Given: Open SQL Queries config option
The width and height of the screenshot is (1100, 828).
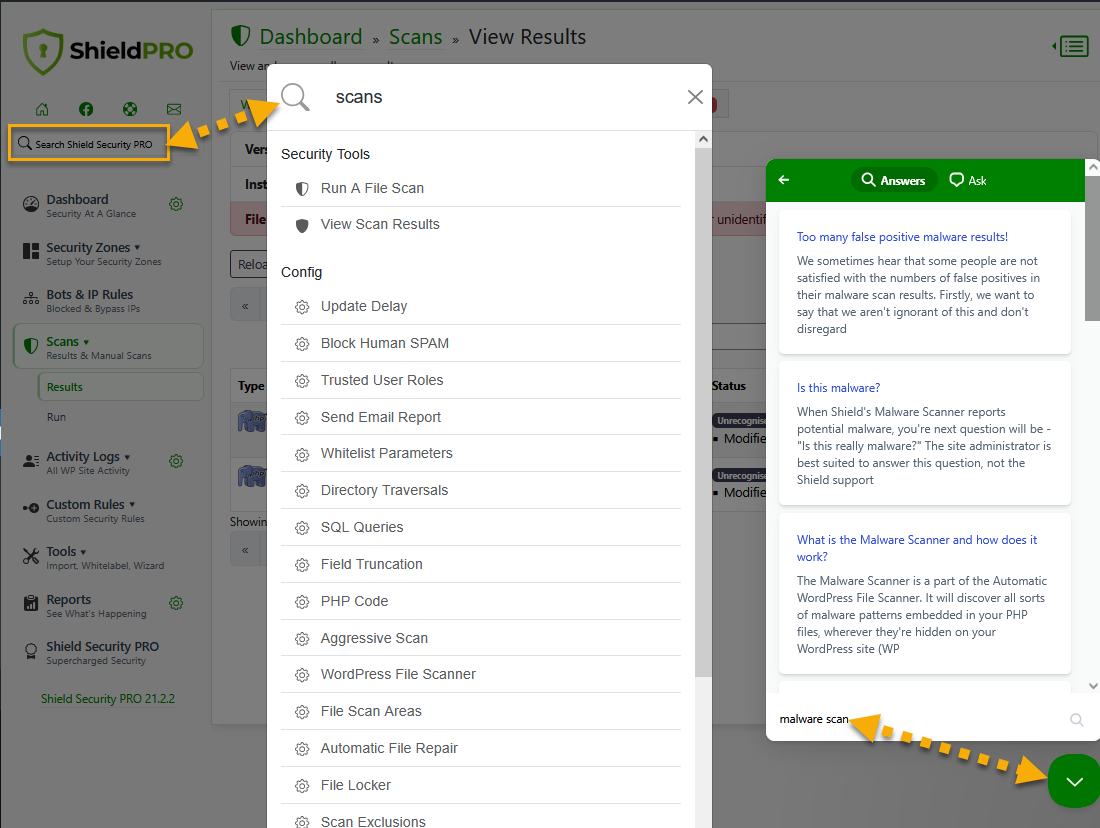Looking at the screenshot, I should point(481,528).
